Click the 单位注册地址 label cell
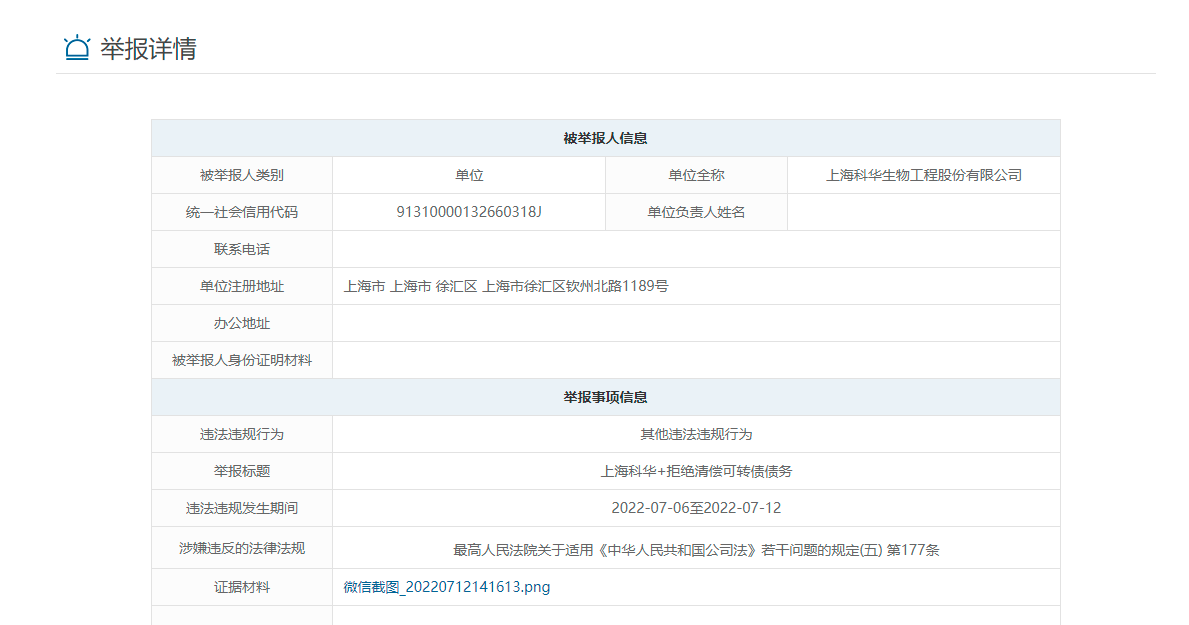This screenshot has width=1189, height=625. [242, 287]
